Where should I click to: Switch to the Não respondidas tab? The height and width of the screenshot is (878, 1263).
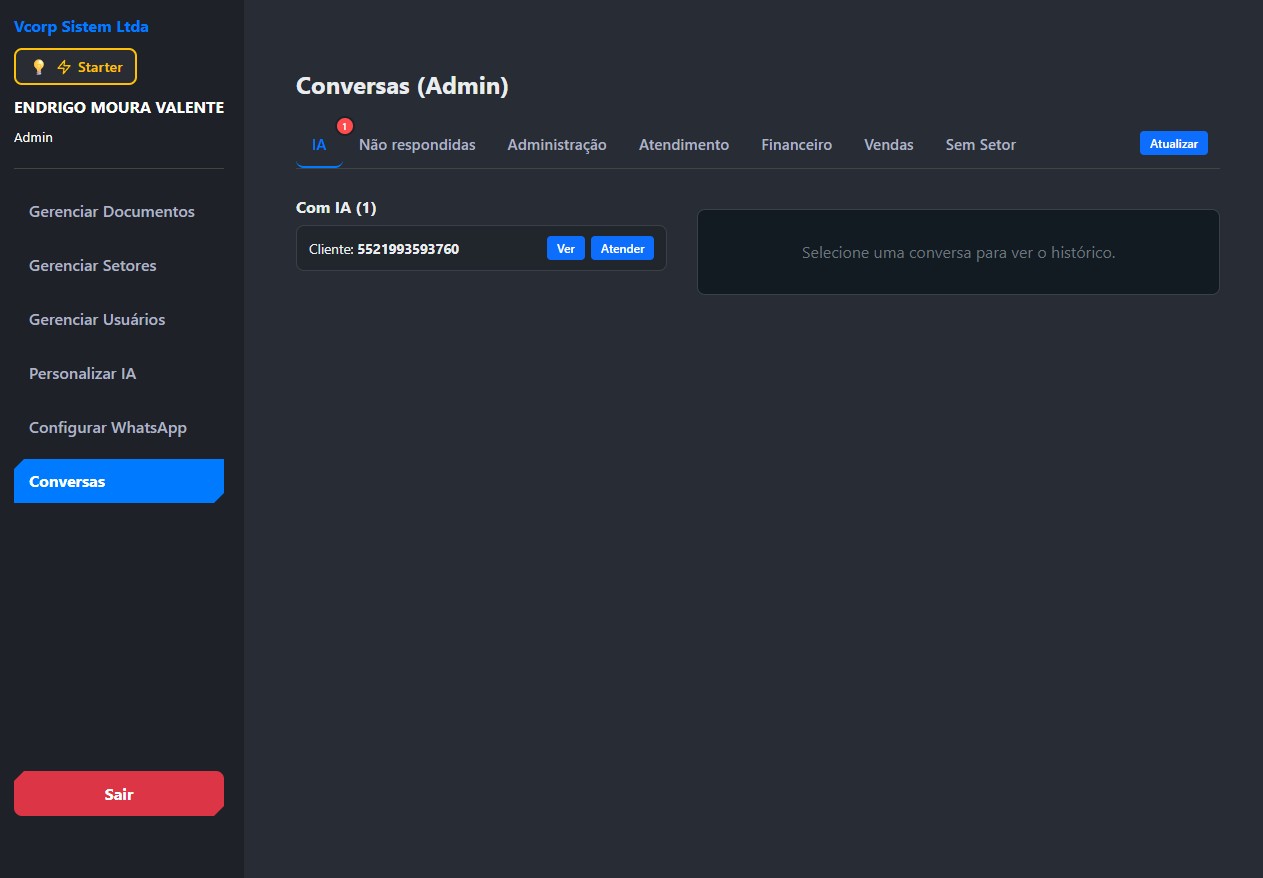click(x=417, y=145)
